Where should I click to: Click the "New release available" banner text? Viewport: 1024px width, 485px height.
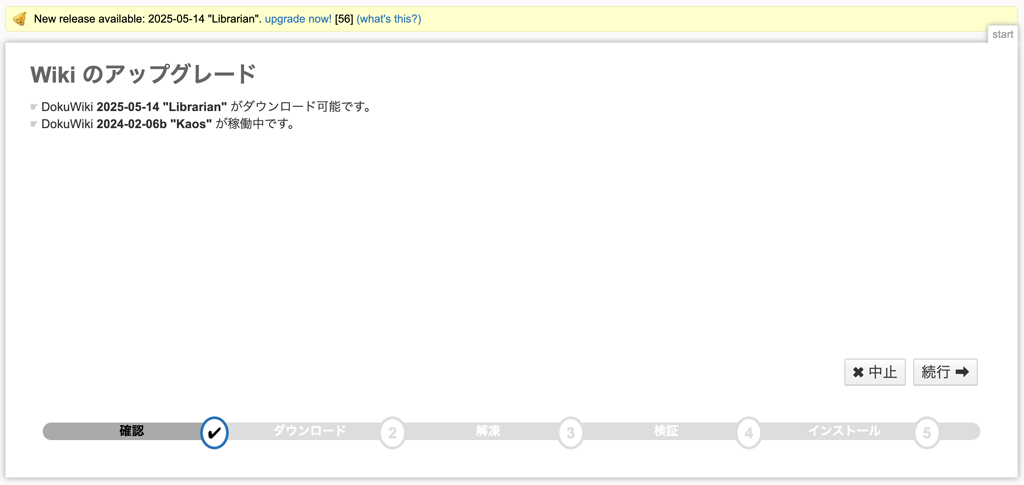pos(148,19)
